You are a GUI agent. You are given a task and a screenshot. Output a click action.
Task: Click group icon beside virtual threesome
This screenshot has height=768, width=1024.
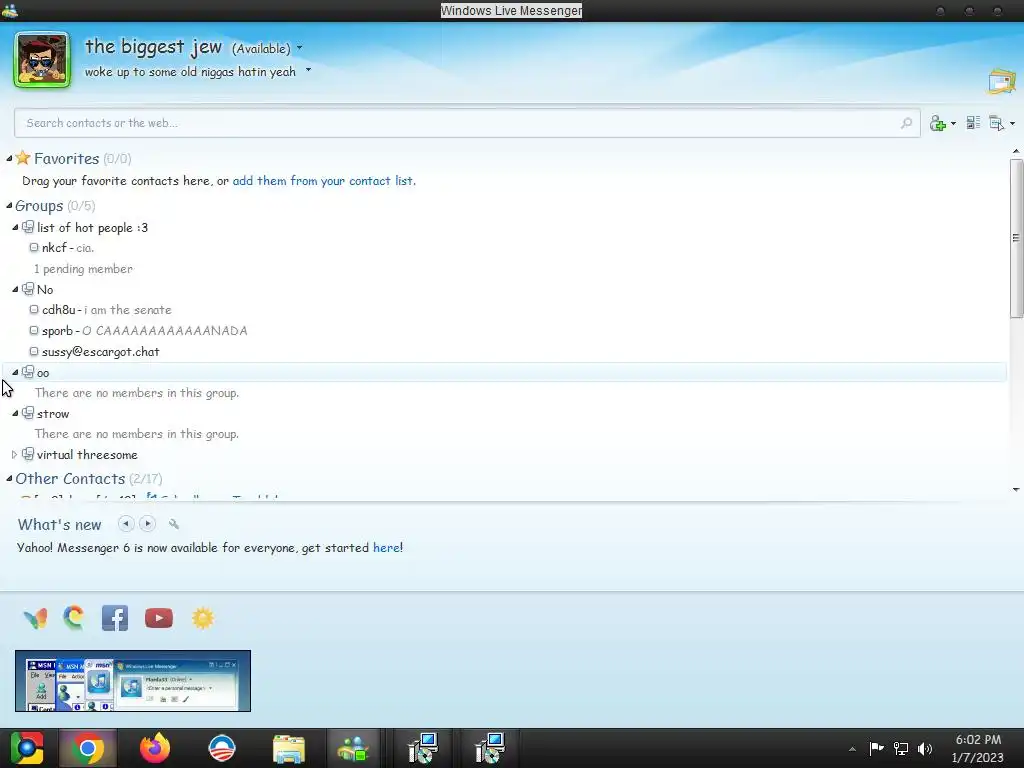[28, 454]
